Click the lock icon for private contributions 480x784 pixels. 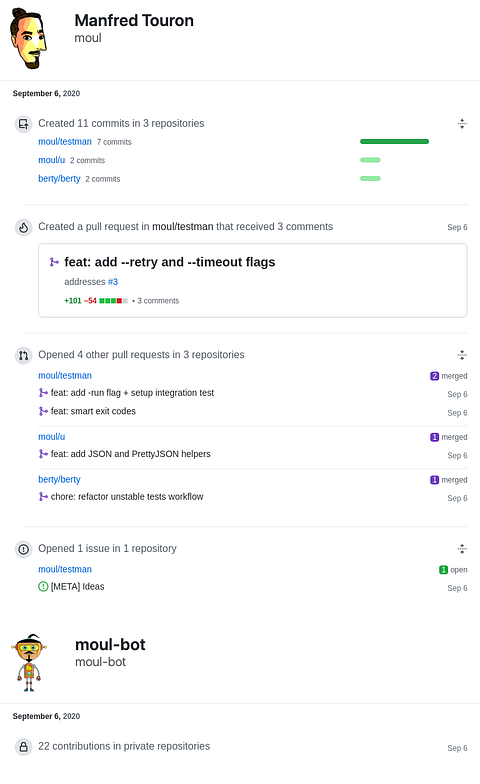click(24, 747)
